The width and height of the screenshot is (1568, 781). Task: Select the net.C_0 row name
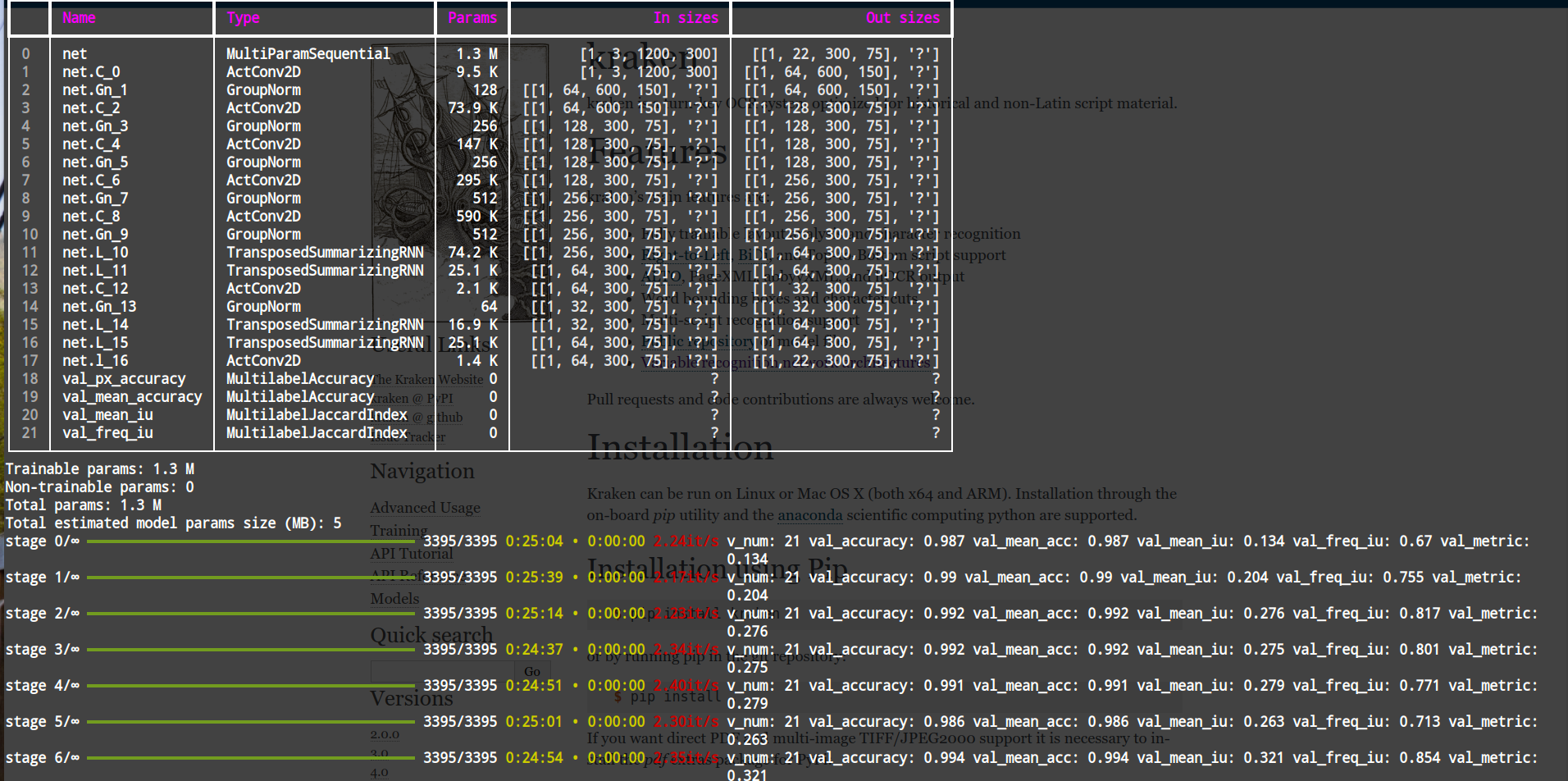(x=91, y=72)
